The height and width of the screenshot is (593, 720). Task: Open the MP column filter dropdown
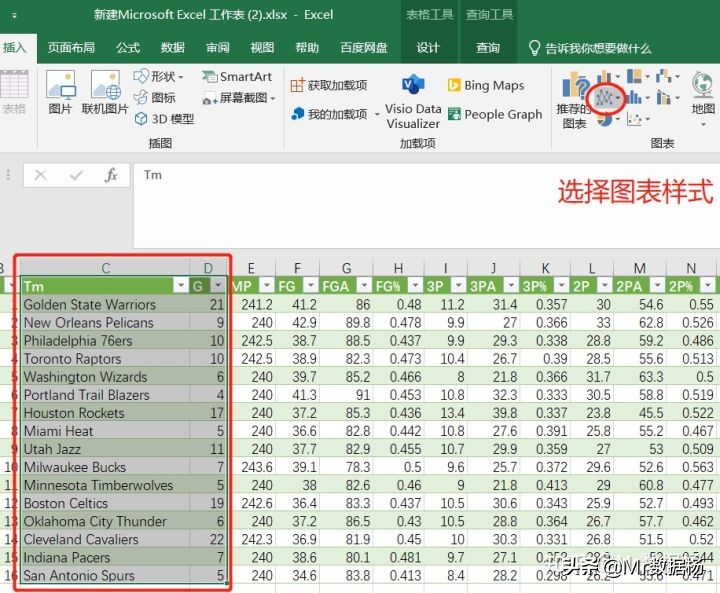point(266,286)
